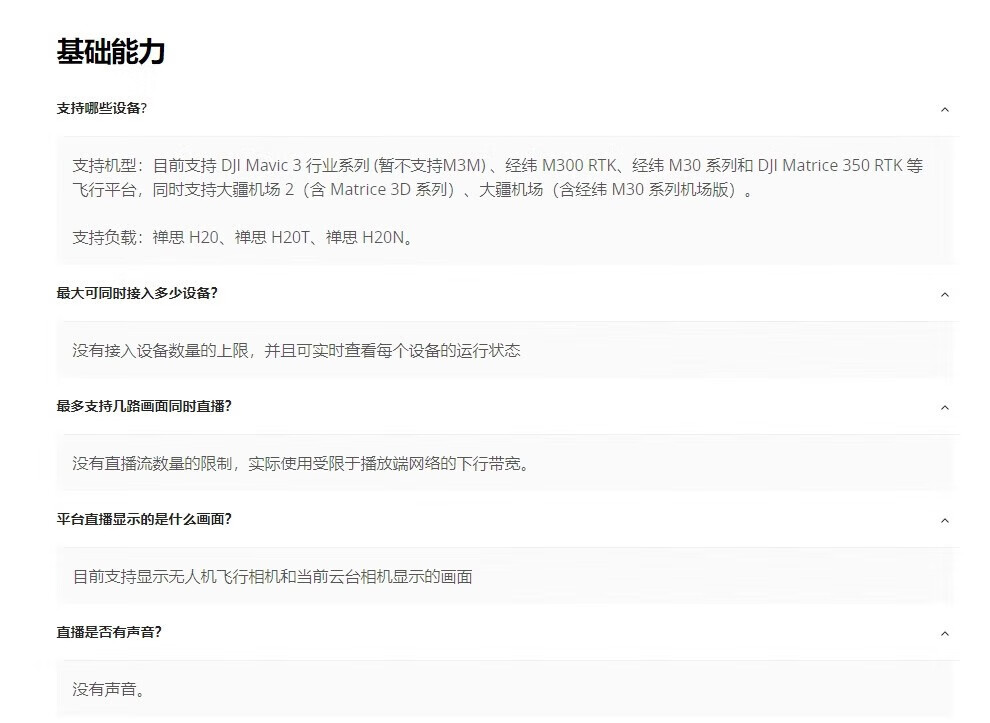Click the chevron arrow beside 直播是否有声音
This screenshot has width=990, height=723.
click(944, 633)
